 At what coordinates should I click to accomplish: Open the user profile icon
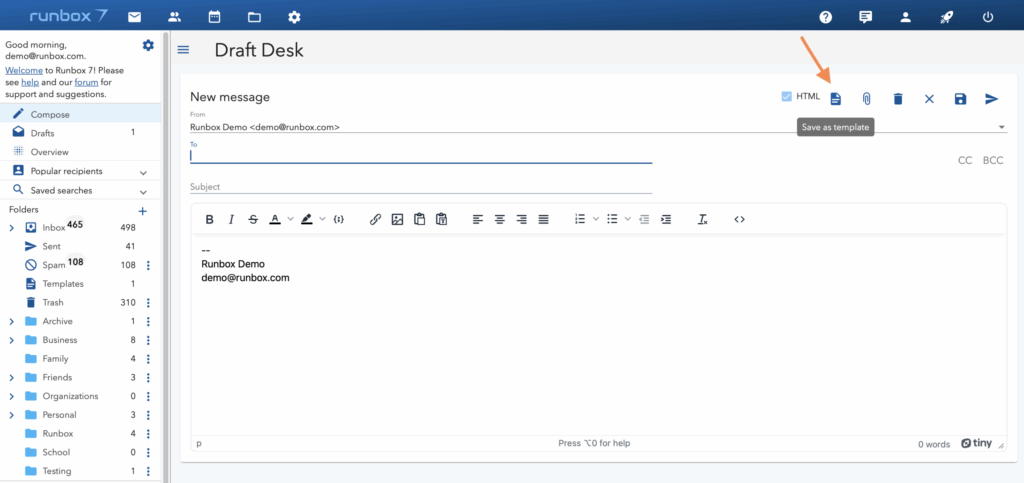coord(905,18)
